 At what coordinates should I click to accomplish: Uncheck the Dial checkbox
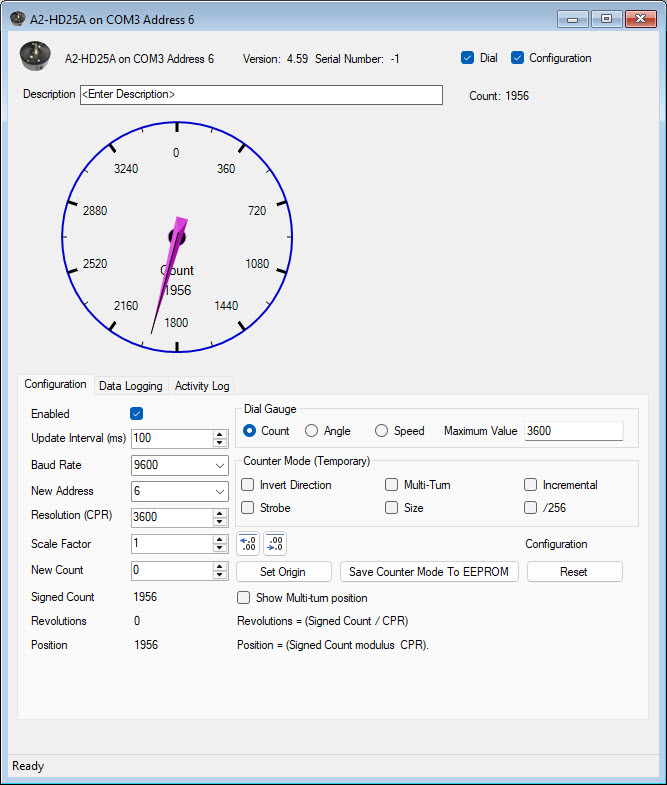(x=467, y=58)
